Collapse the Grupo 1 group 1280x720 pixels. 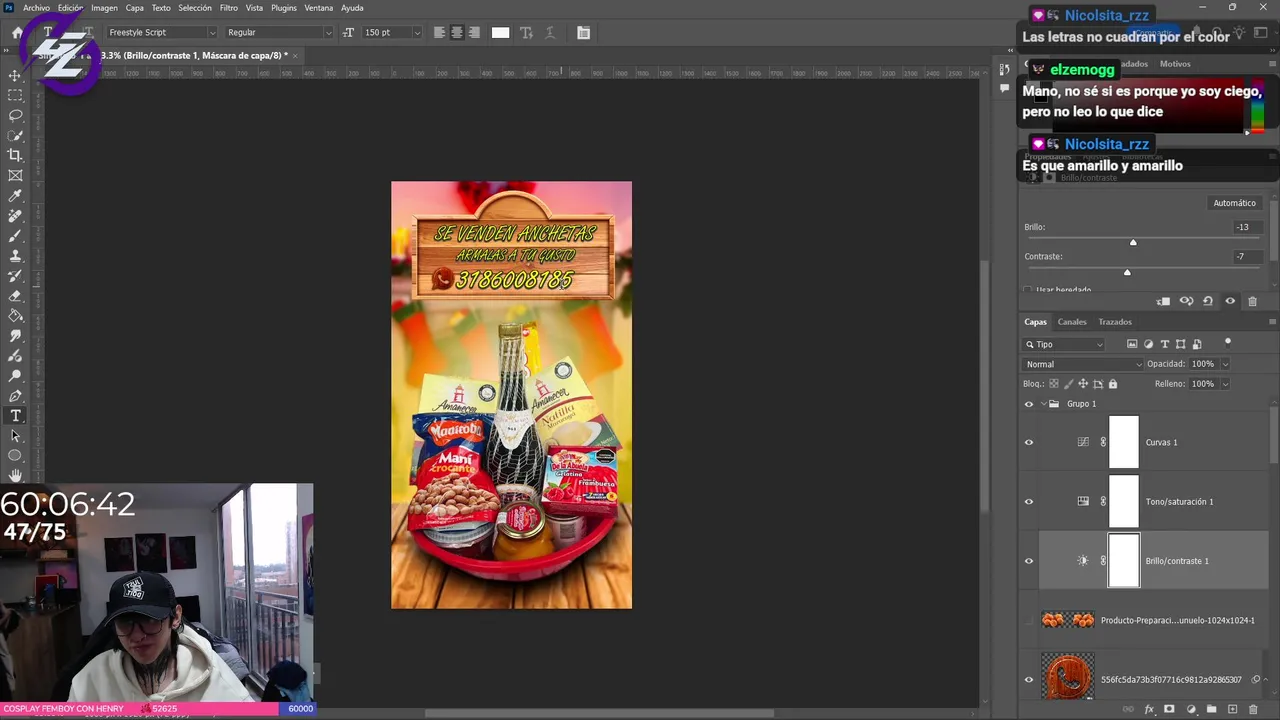(1043, 404)
